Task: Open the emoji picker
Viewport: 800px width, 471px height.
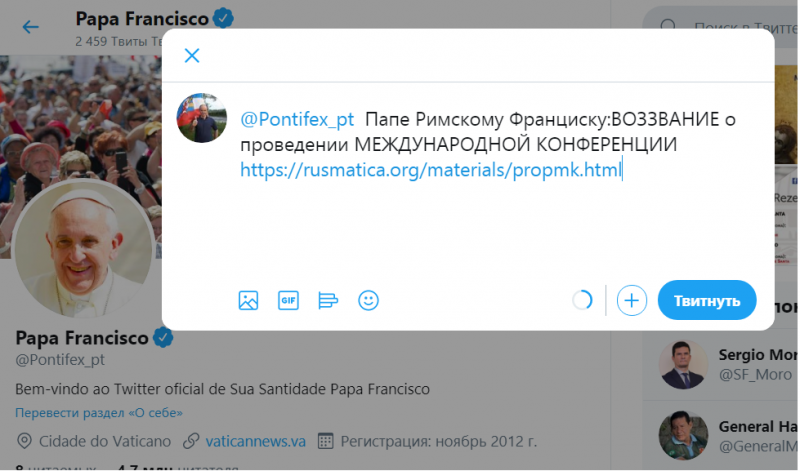Action: click(x=368, y=301)
